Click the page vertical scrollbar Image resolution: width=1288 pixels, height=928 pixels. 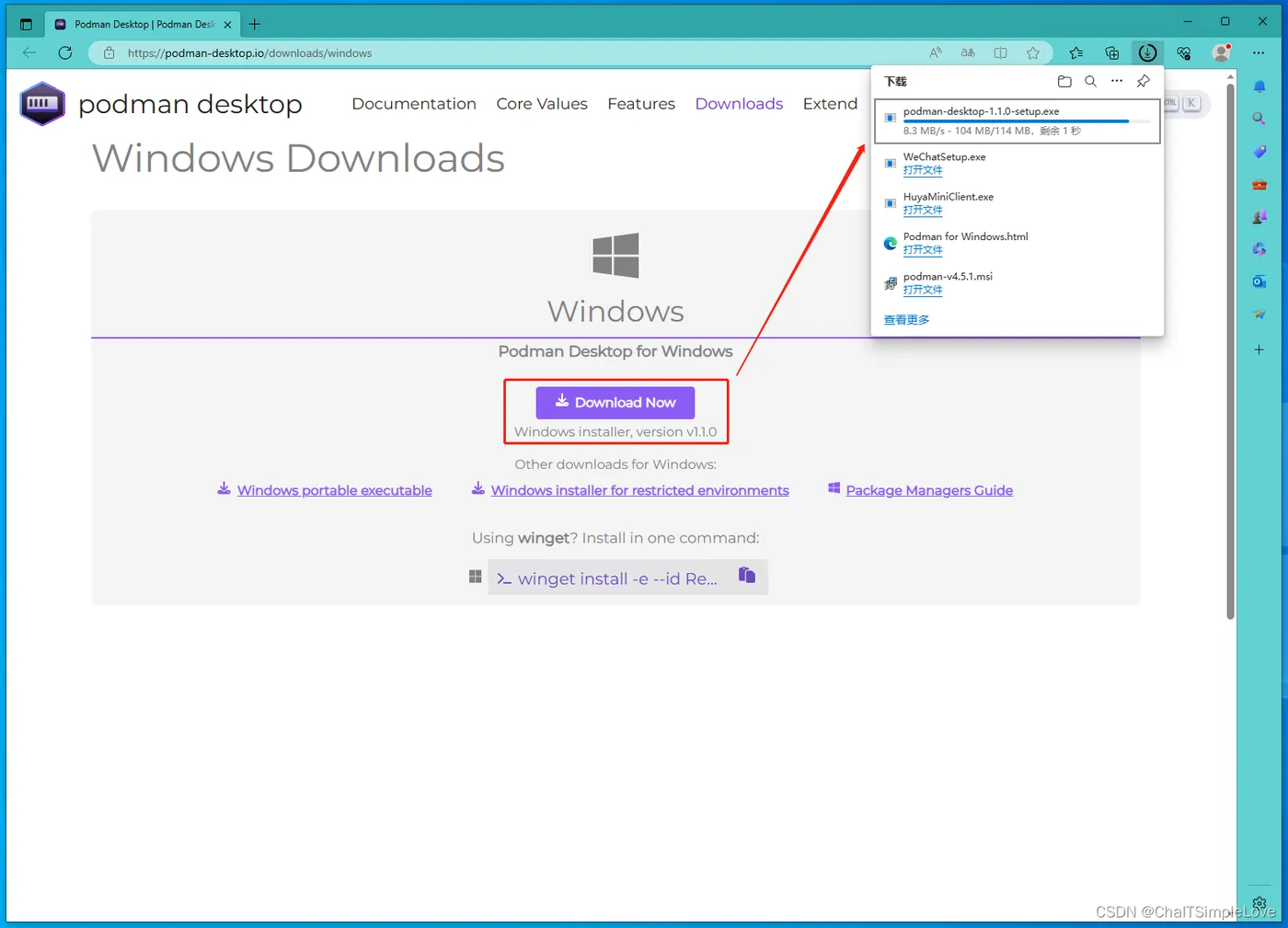[x=1230, y=352]
